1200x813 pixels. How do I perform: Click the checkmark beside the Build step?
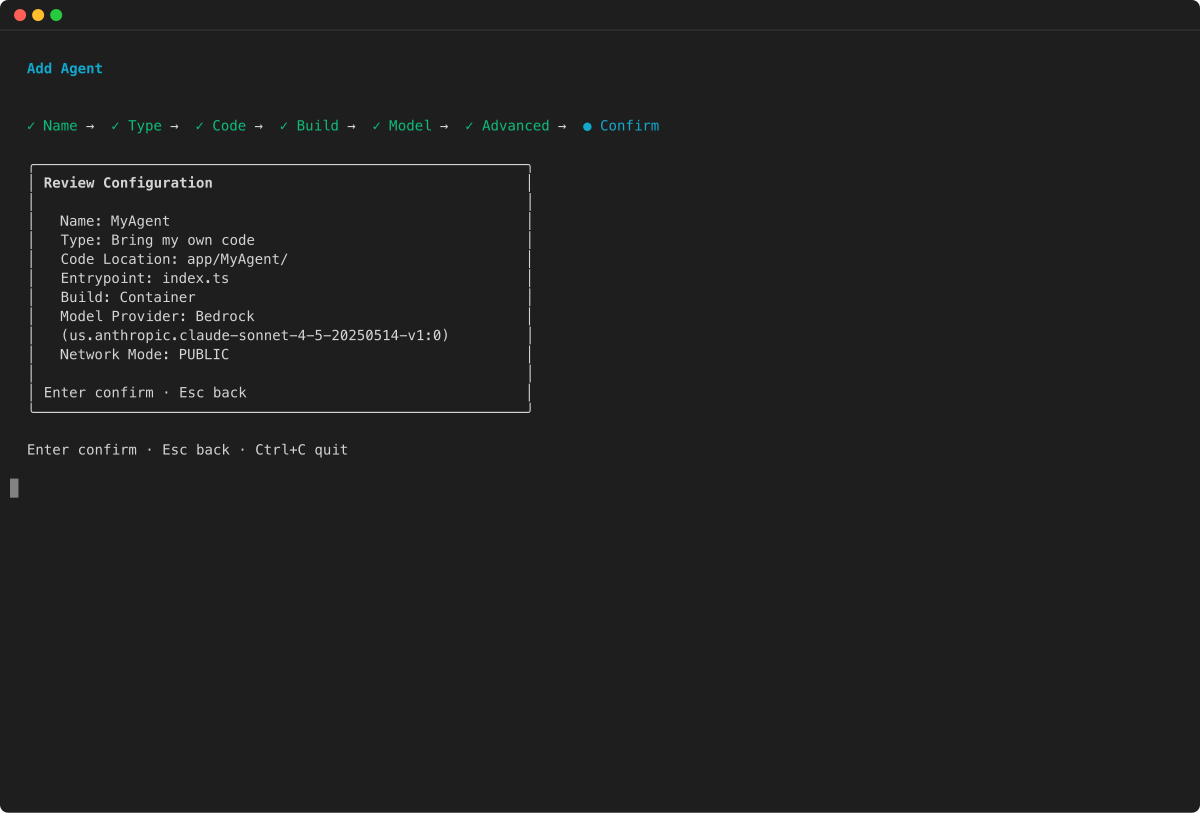(284, 126)
